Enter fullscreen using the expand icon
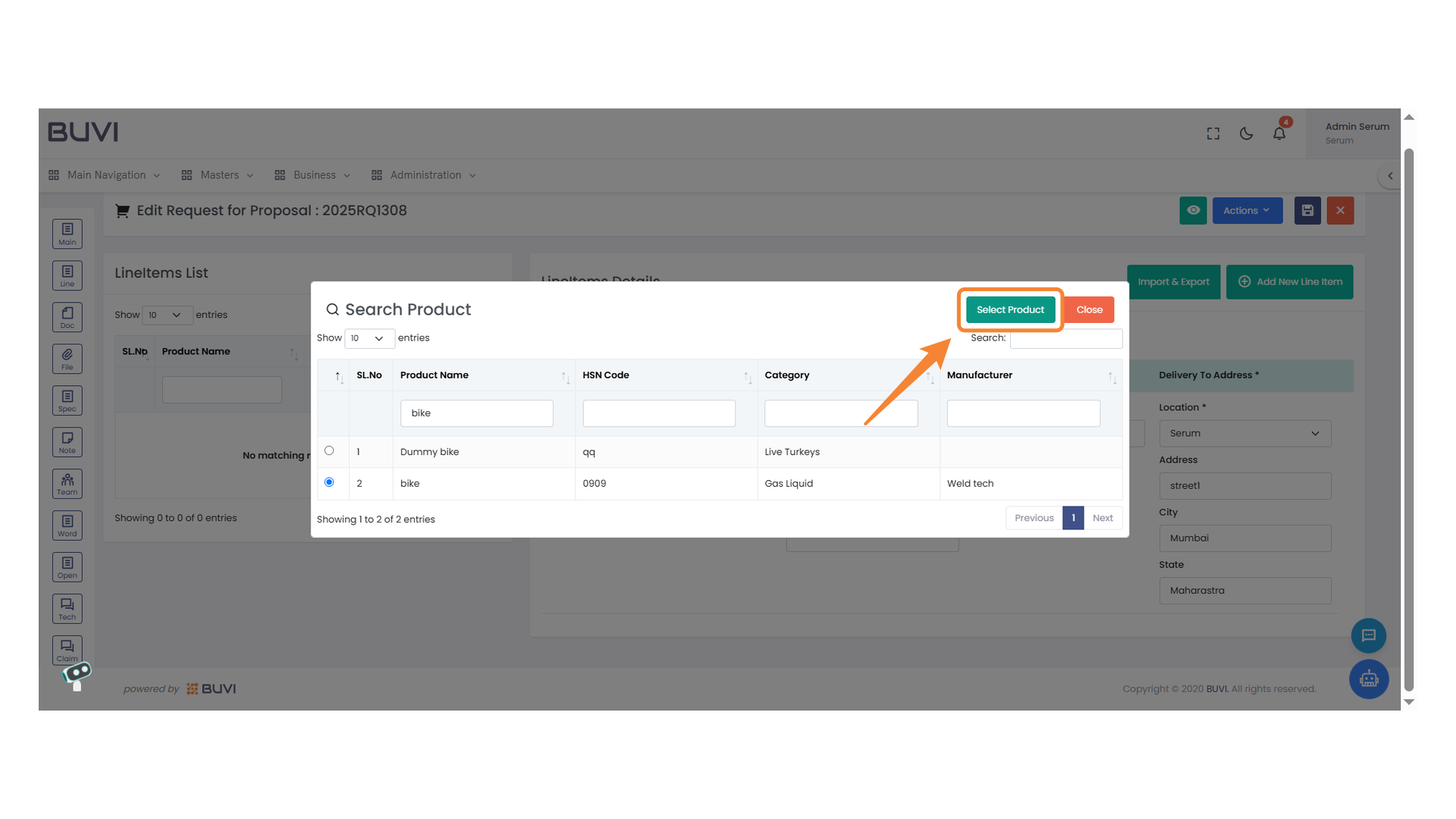 click(x=1213, y=133)
